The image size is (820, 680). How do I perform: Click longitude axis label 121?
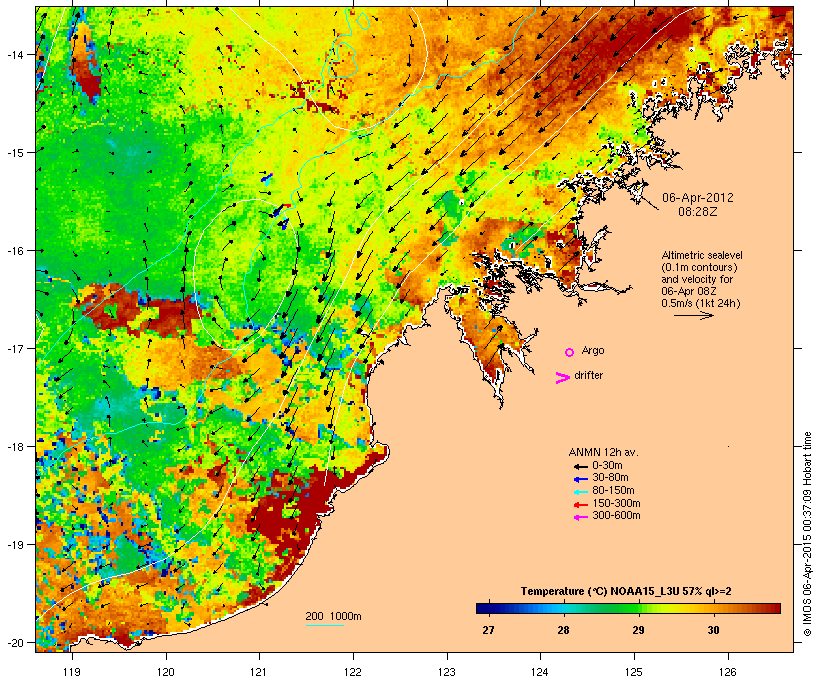(259, 672)
